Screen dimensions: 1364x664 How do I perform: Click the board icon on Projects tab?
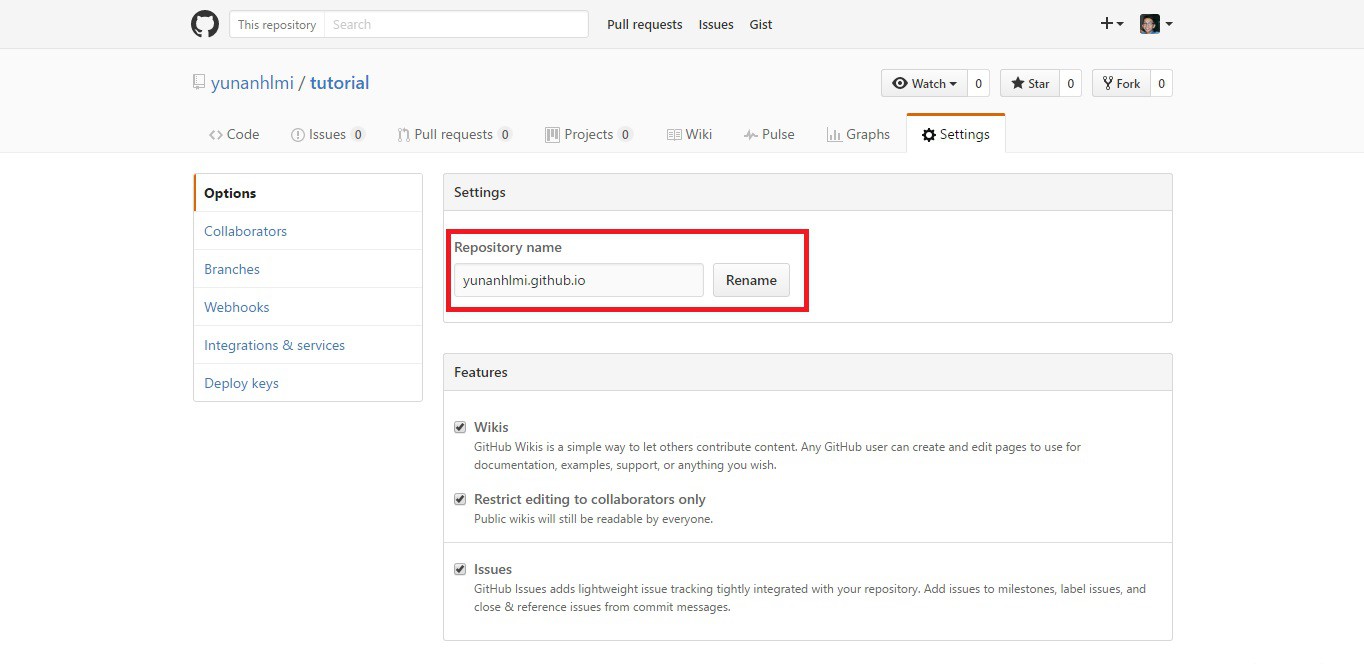click(552, 135)
